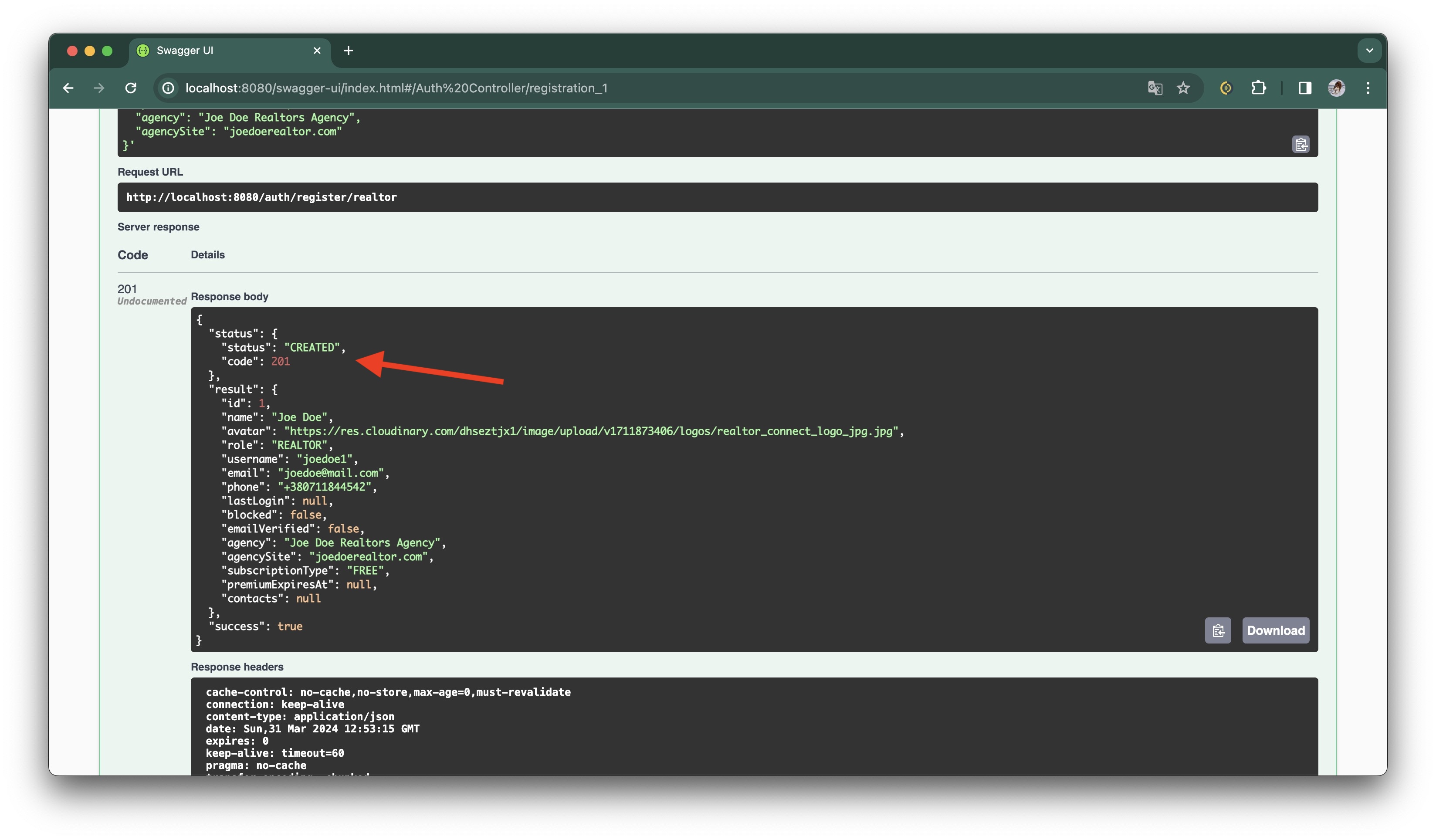Click the Details column header label
Screen dimensions: 1436x840
click(207, 255)
